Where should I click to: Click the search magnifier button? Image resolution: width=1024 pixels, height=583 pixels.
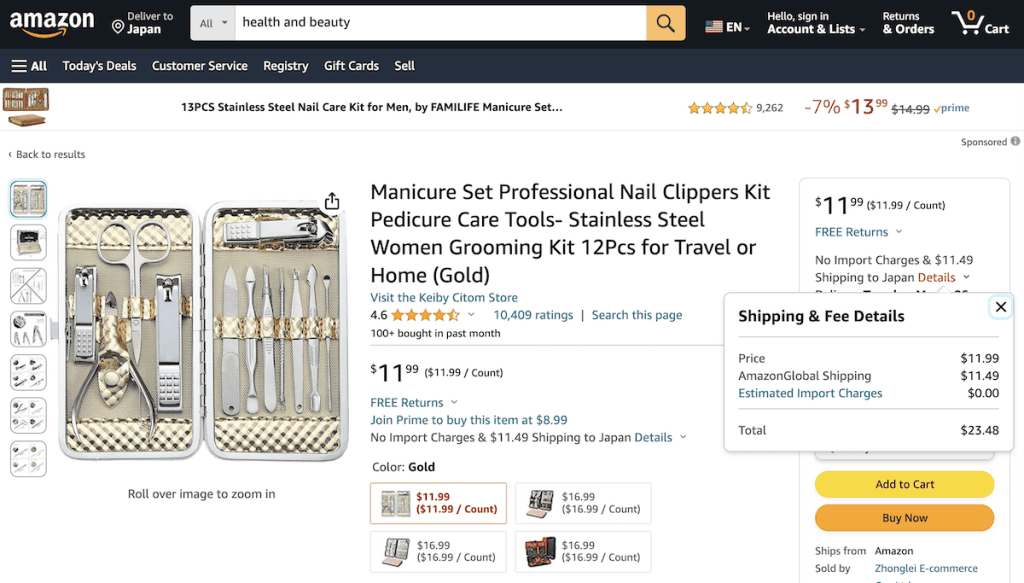665,21
